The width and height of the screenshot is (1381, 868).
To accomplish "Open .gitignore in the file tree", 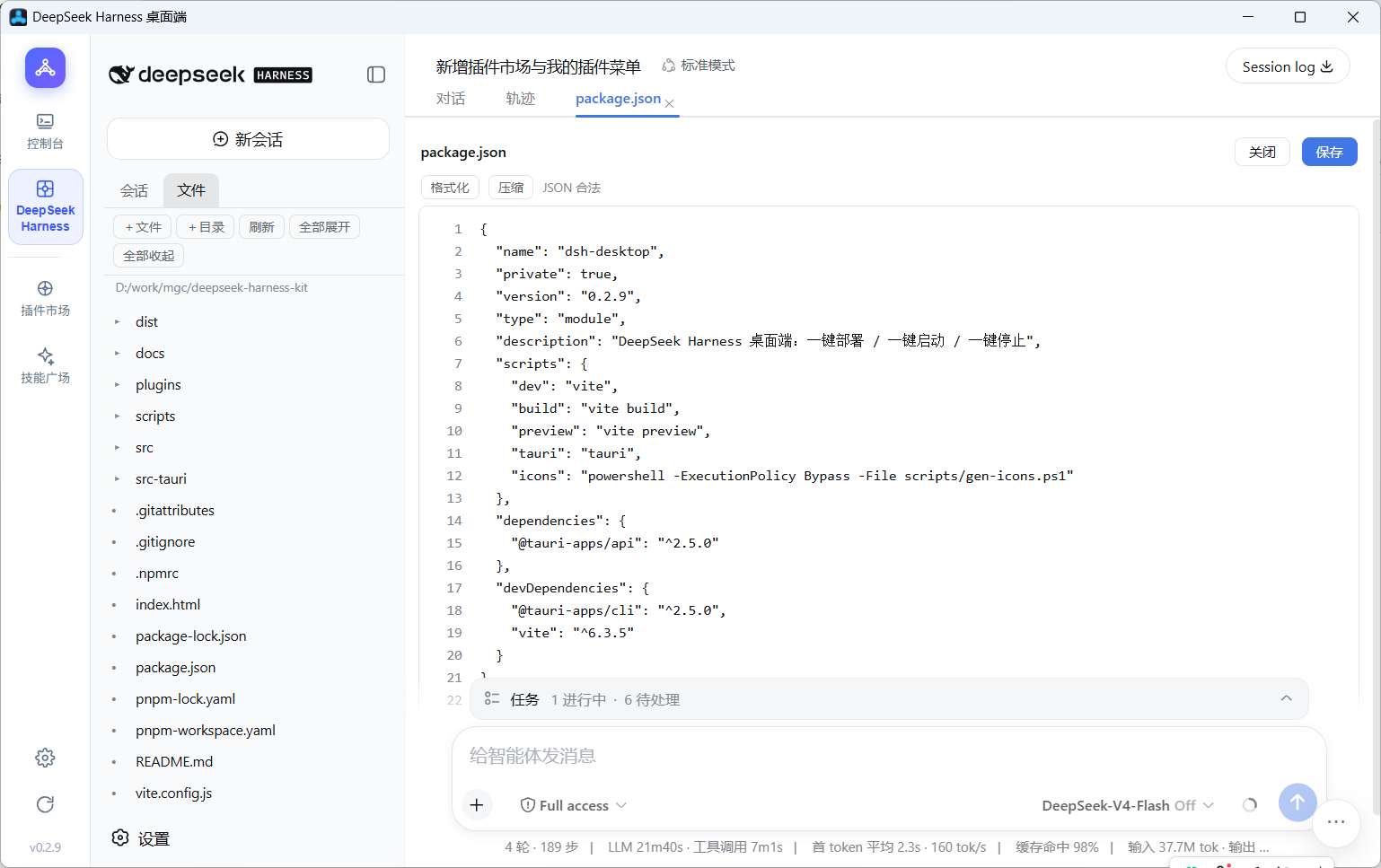I will click(165, 541).
